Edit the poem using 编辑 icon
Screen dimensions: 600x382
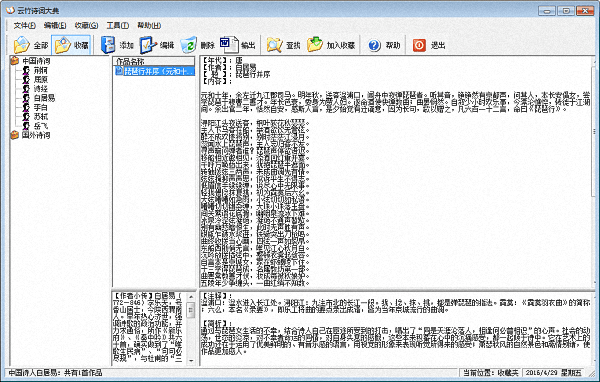[x=157, y=45]
